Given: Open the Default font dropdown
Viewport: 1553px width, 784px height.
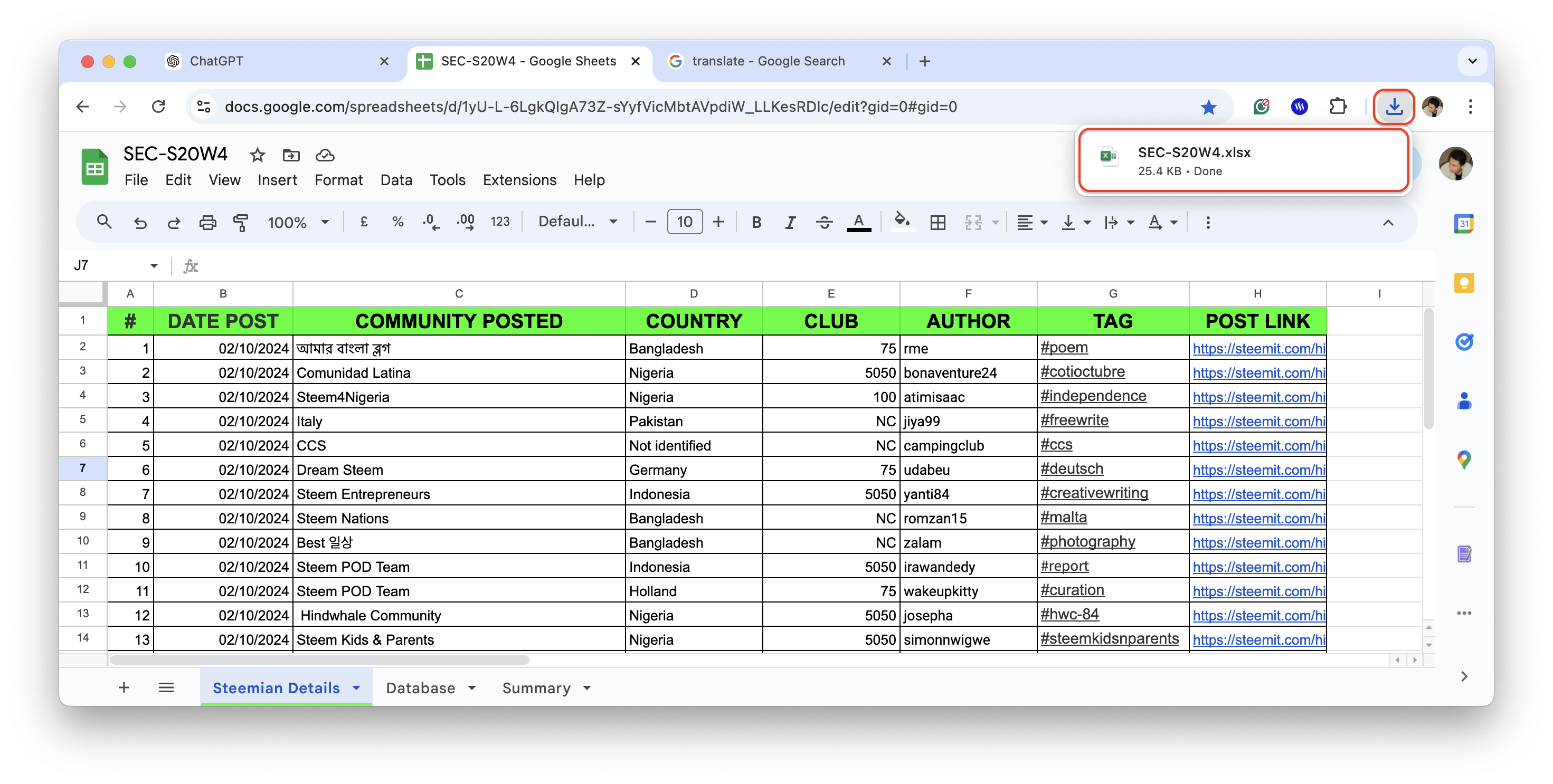Looking at the screenshot, I should tap(577, 221).
